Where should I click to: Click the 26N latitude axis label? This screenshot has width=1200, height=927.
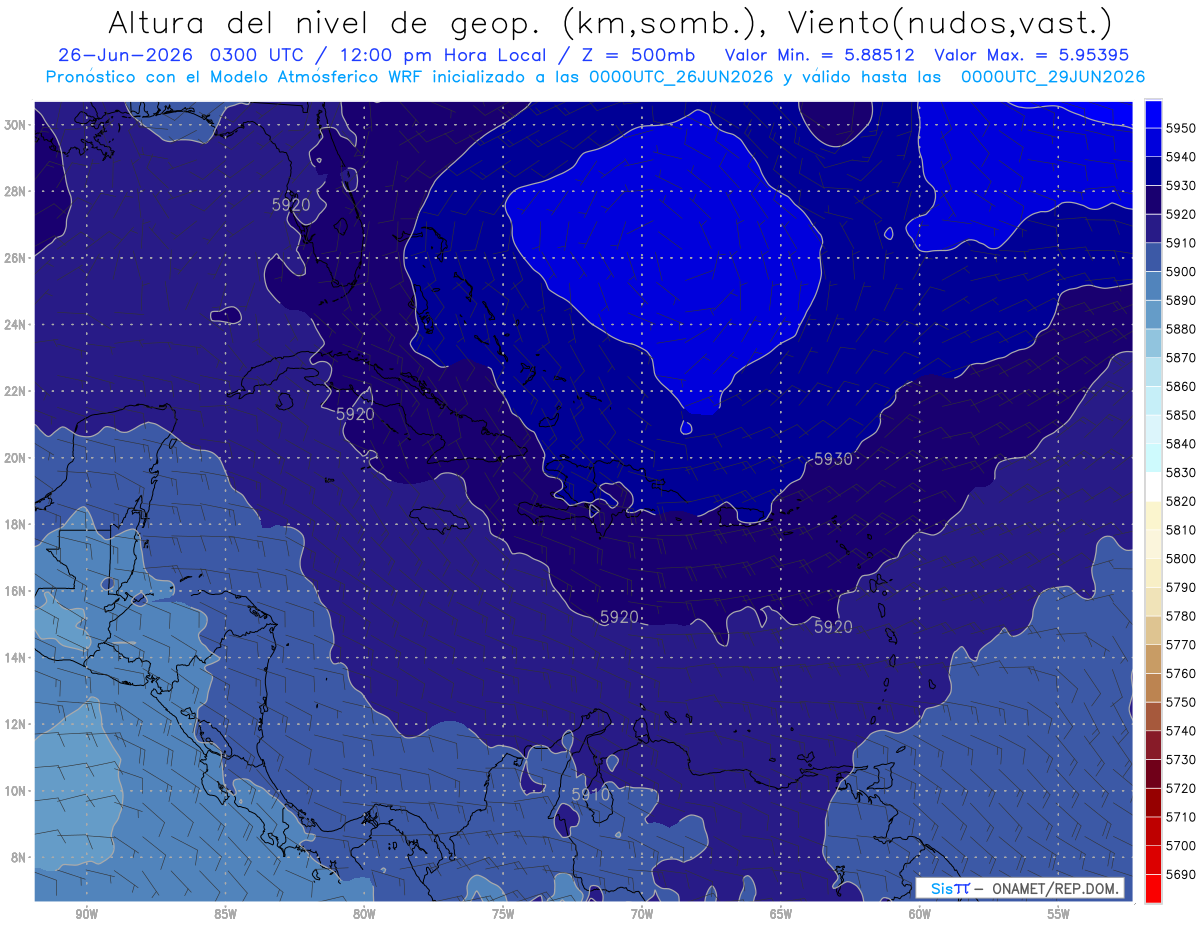pos(16,258)
